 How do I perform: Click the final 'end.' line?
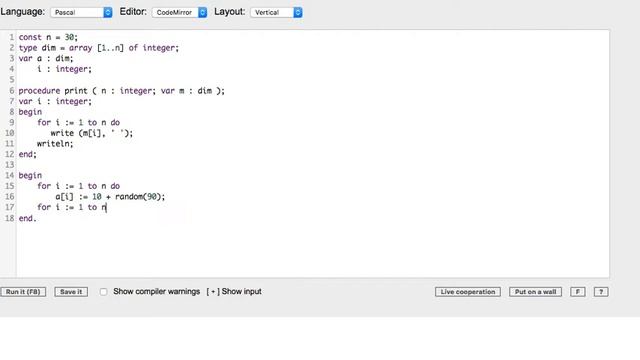pos(28,218)
